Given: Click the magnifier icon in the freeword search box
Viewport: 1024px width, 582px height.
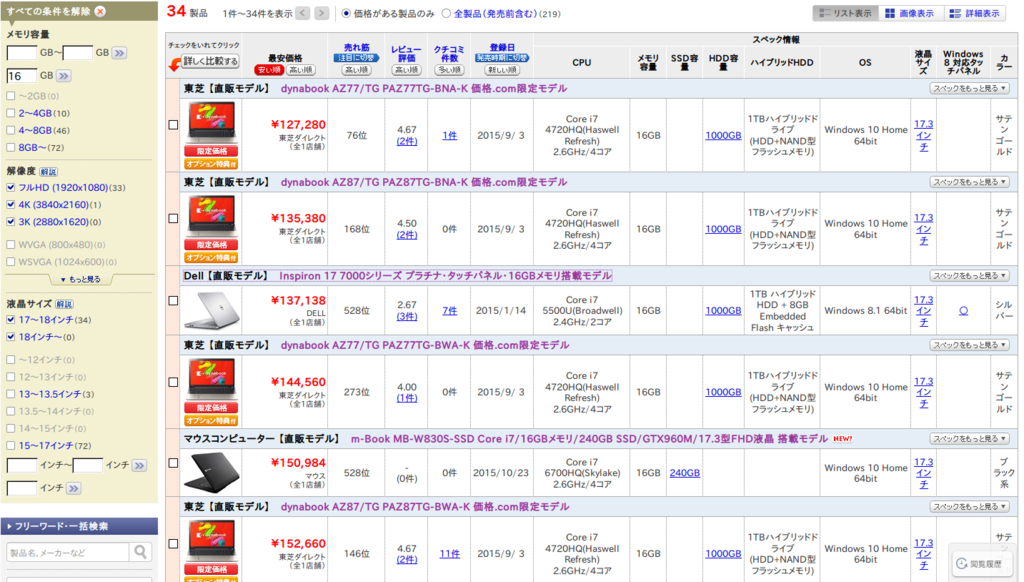Looking at the screenshot, I should point(140,551).
